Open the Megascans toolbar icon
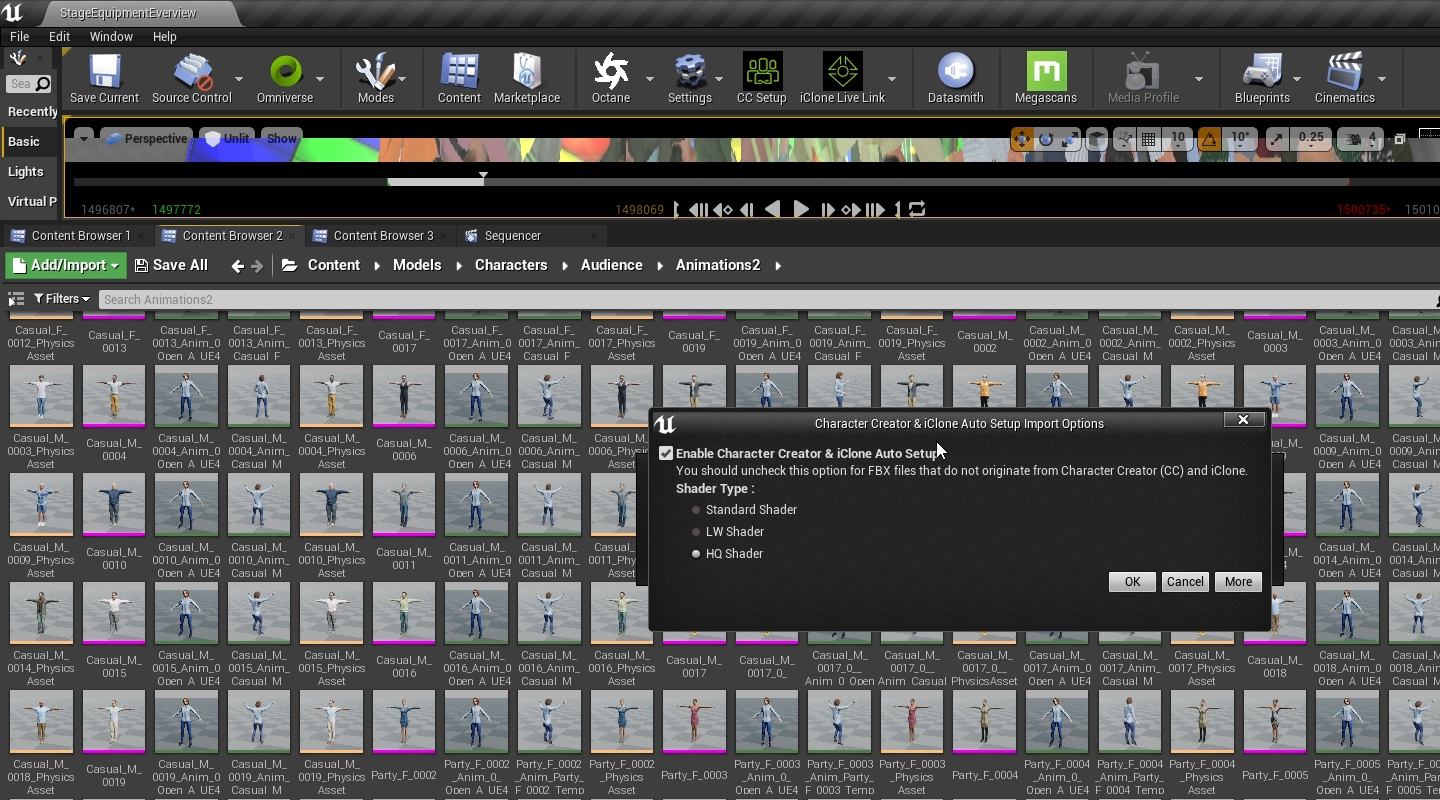Viewport: 1440px width, 800px height. 1046,78
